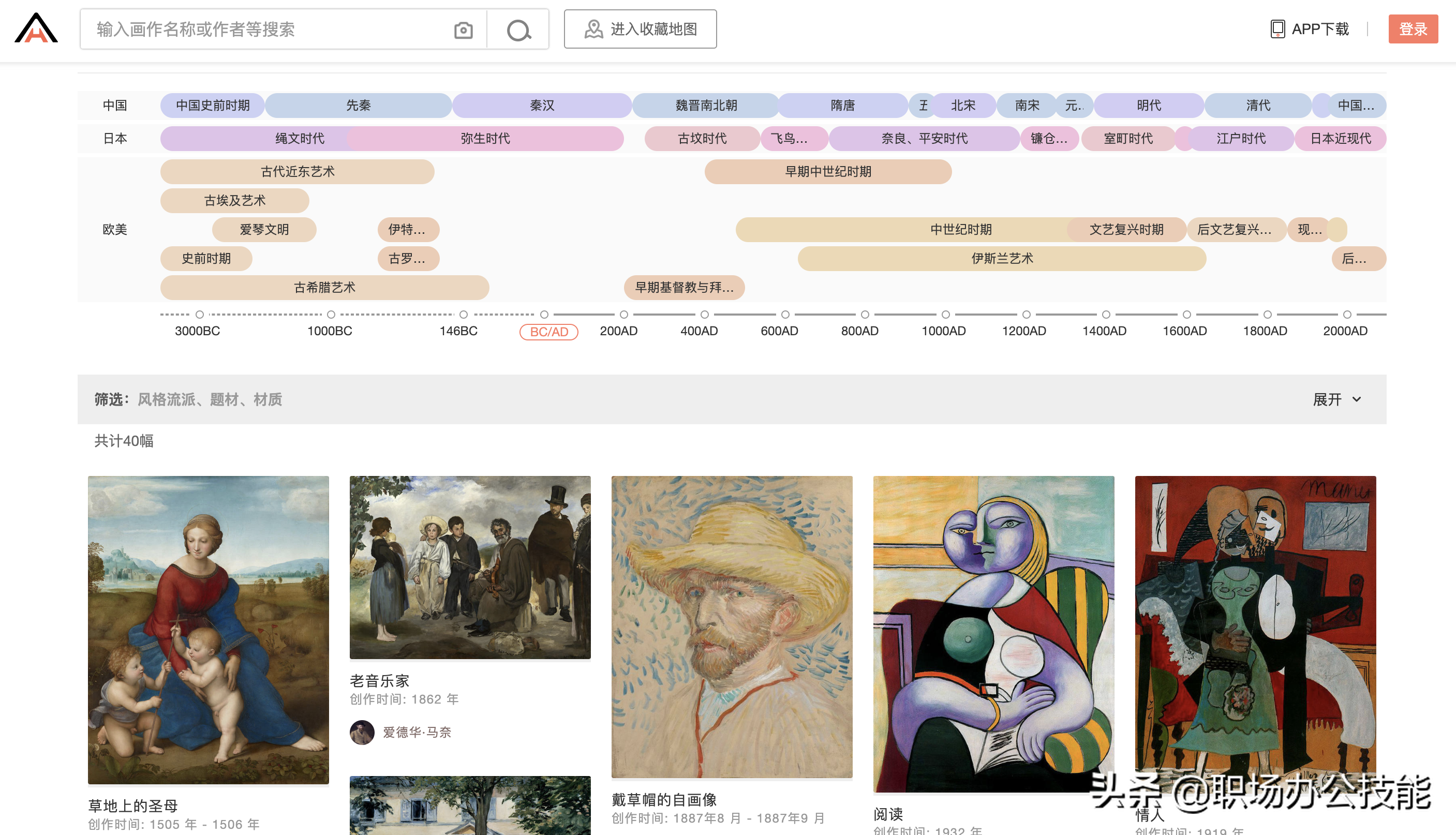Open the 进入收藏地图 collection map button

click(x=640, y=28)
